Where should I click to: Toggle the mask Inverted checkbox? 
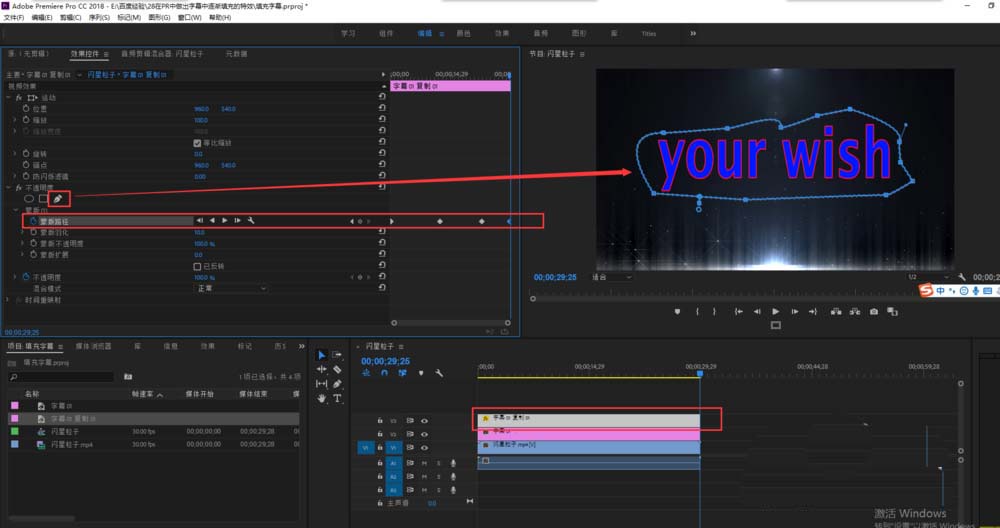click(197, 266)
